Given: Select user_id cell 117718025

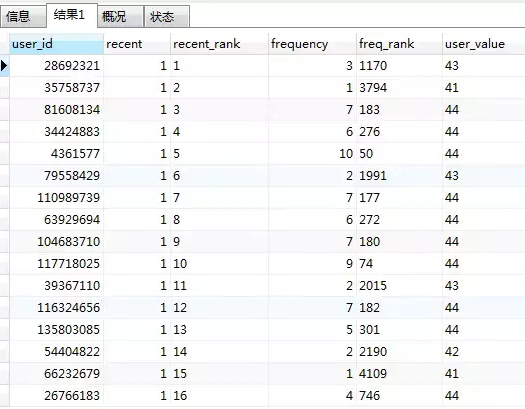Looking at the screenshot, I should coord(56,264).
